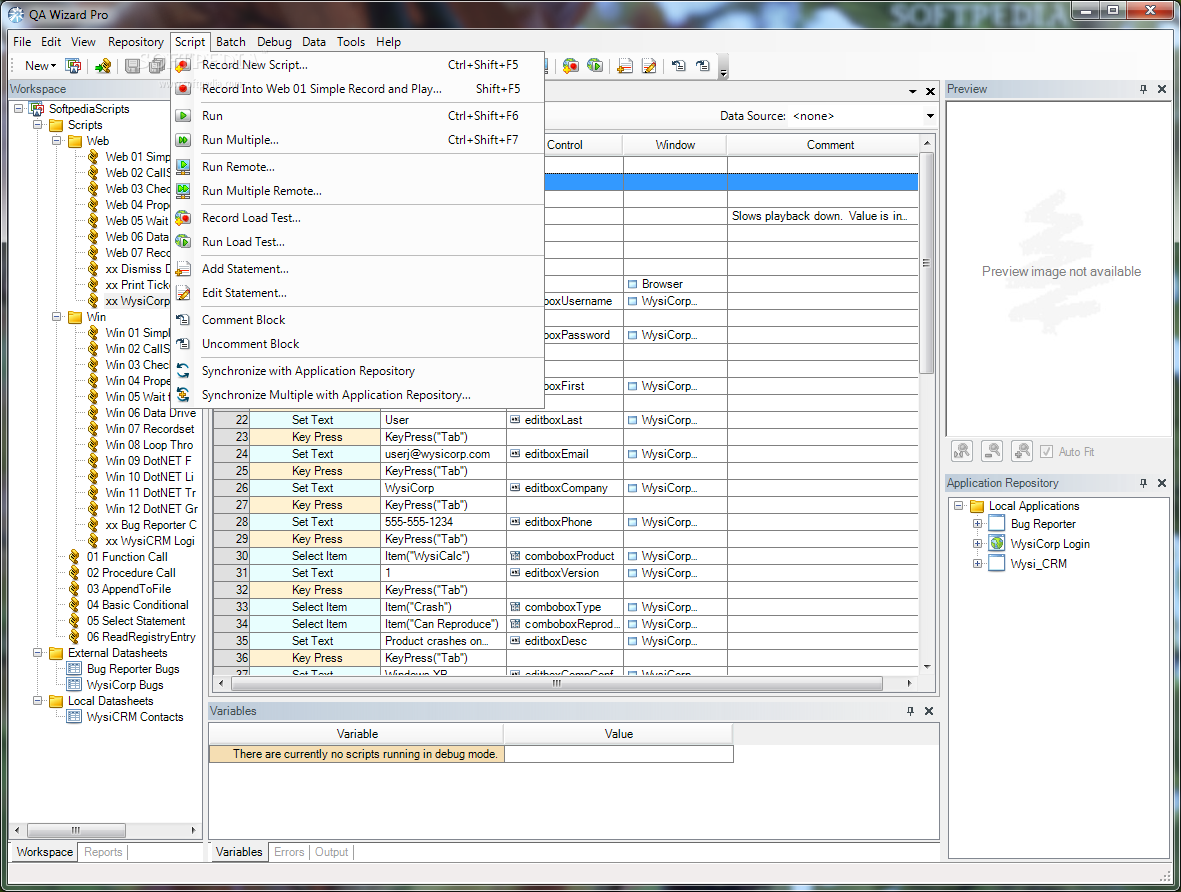Click the Uncomment Block toolbar icon
Viewport: 1181px width, 892px height.
pos(703,66)
